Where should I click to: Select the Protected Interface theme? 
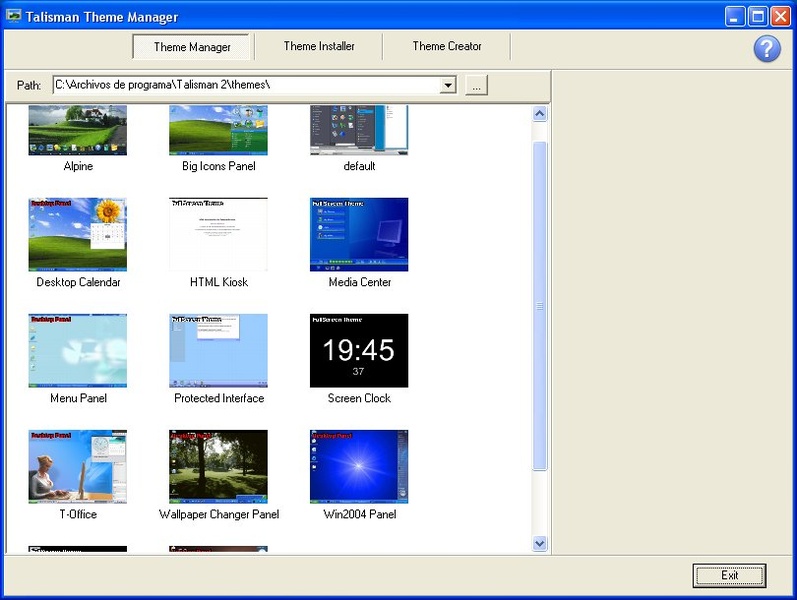click(218, 351)
